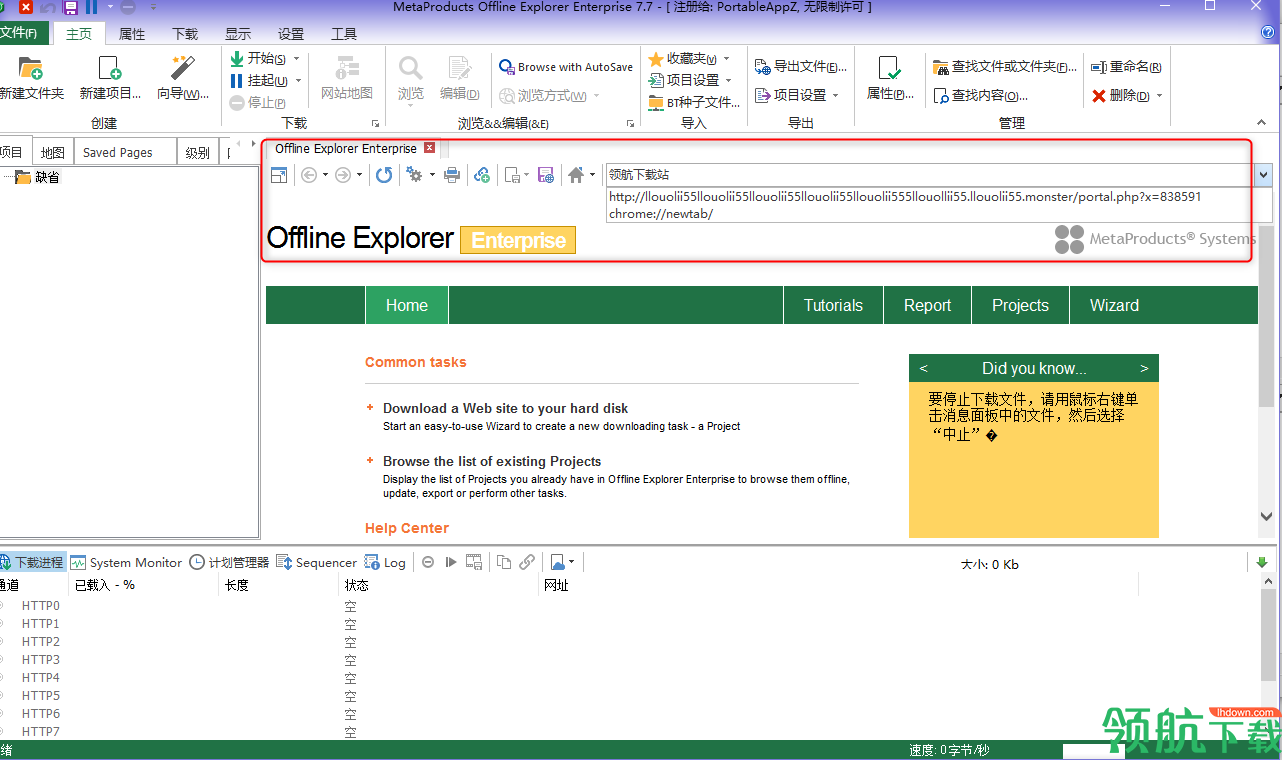Click 导出文件 export button
This screenshot has height=760, width=1282.
[801, 67]
